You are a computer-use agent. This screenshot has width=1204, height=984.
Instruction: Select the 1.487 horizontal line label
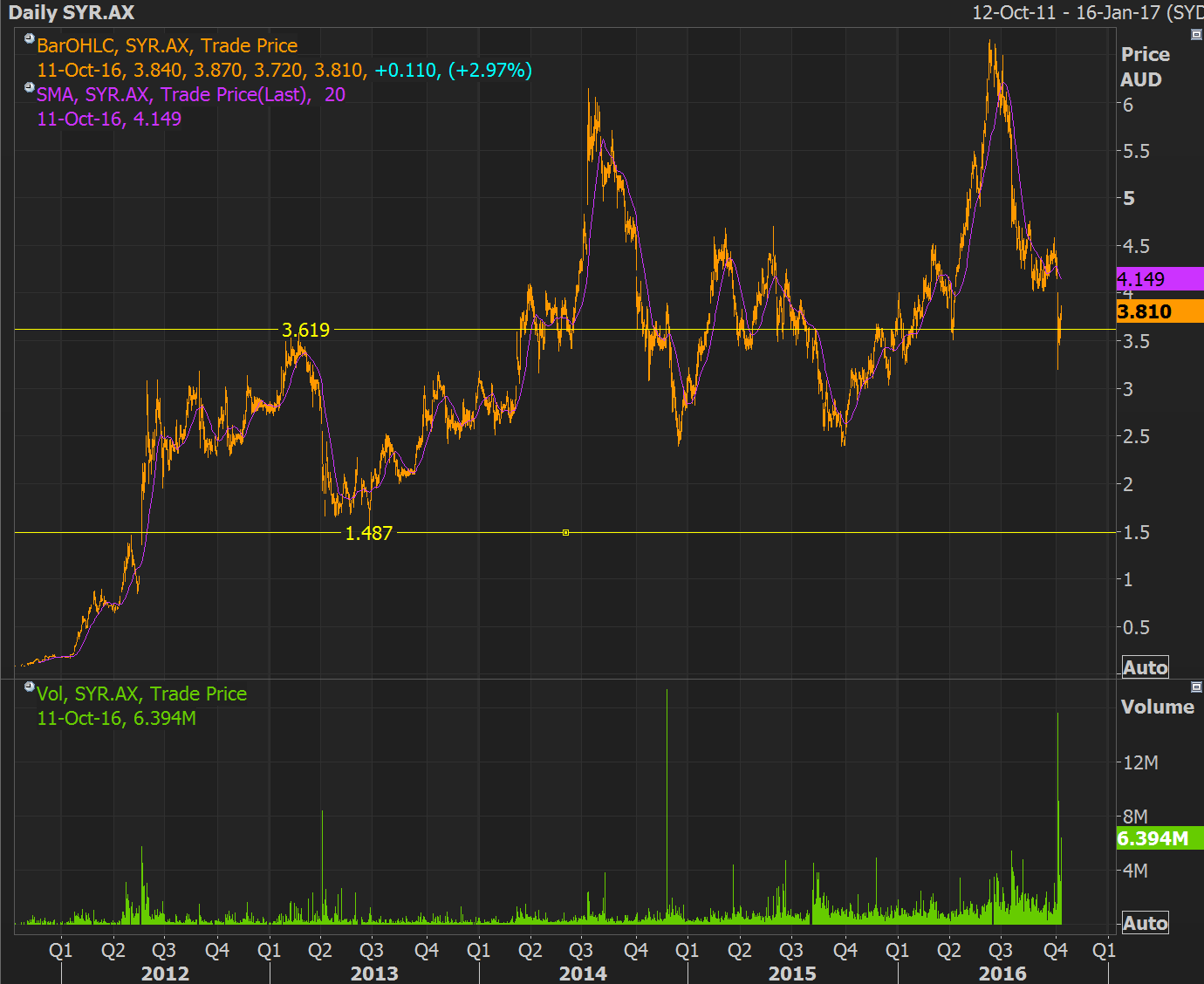(x=368, y=533)
